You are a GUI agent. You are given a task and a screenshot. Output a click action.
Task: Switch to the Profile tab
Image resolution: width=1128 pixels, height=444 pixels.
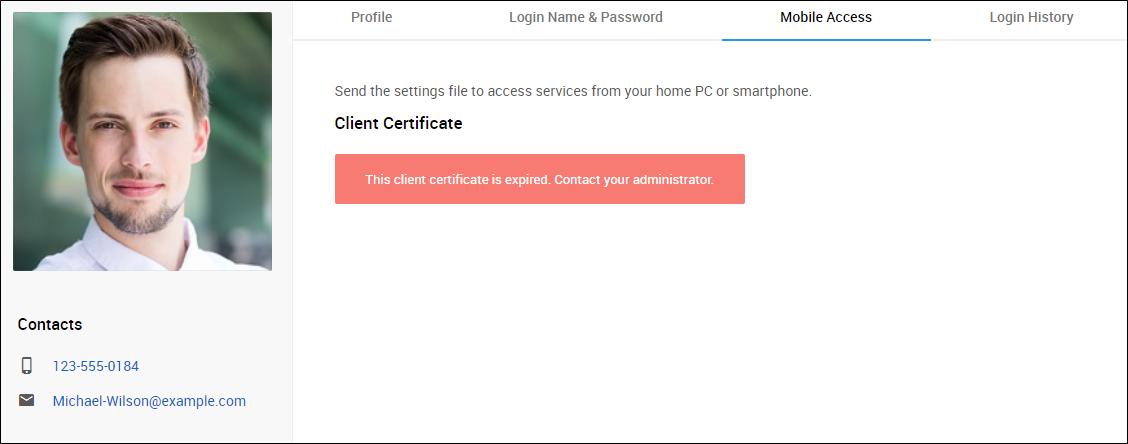point(371,17)
